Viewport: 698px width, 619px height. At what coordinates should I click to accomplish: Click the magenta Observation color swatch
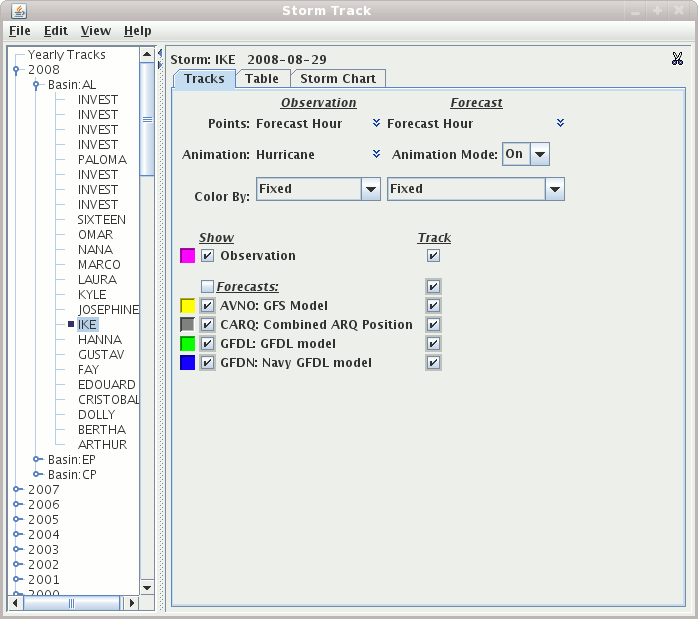point(187,256)
